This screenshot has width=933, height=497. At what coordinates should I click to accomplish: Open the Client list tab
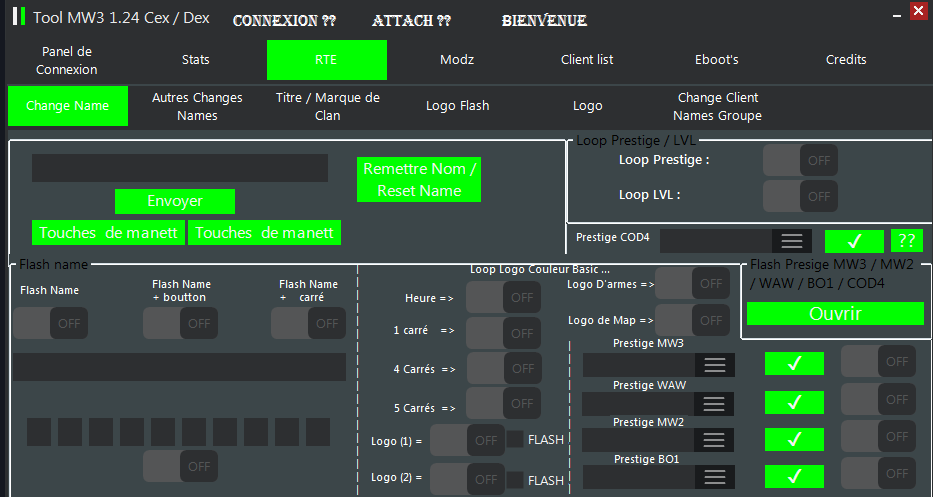(x=587, y=60)
